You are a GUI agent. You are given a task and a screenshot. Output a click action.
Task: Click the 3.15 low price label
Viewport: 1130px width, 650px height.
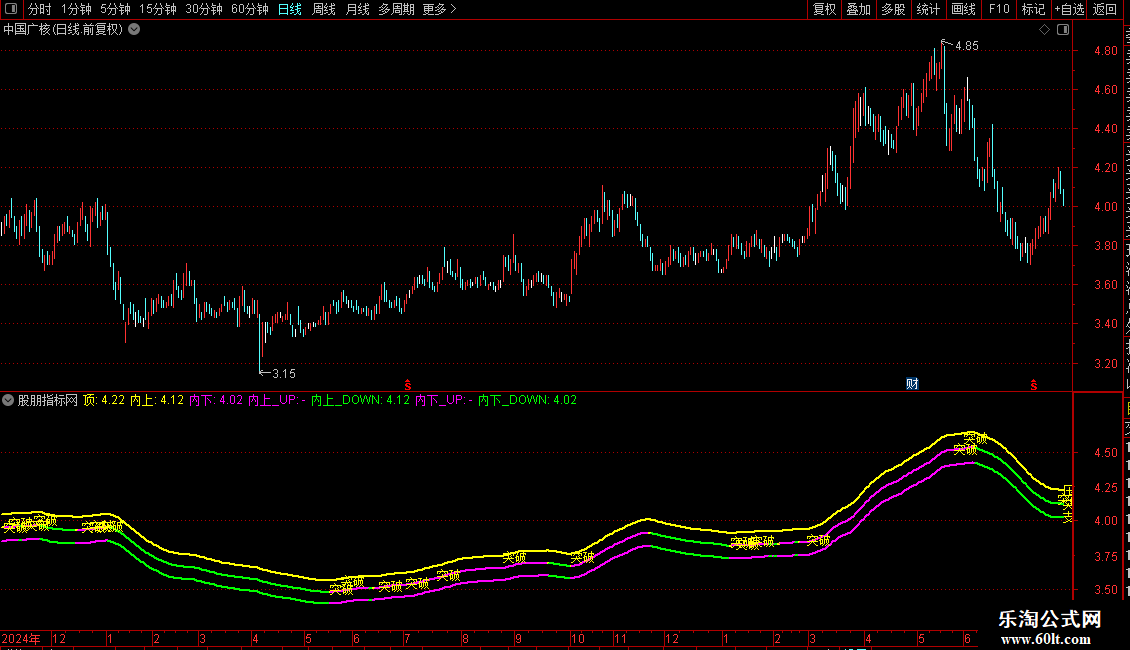pos(284,374)
